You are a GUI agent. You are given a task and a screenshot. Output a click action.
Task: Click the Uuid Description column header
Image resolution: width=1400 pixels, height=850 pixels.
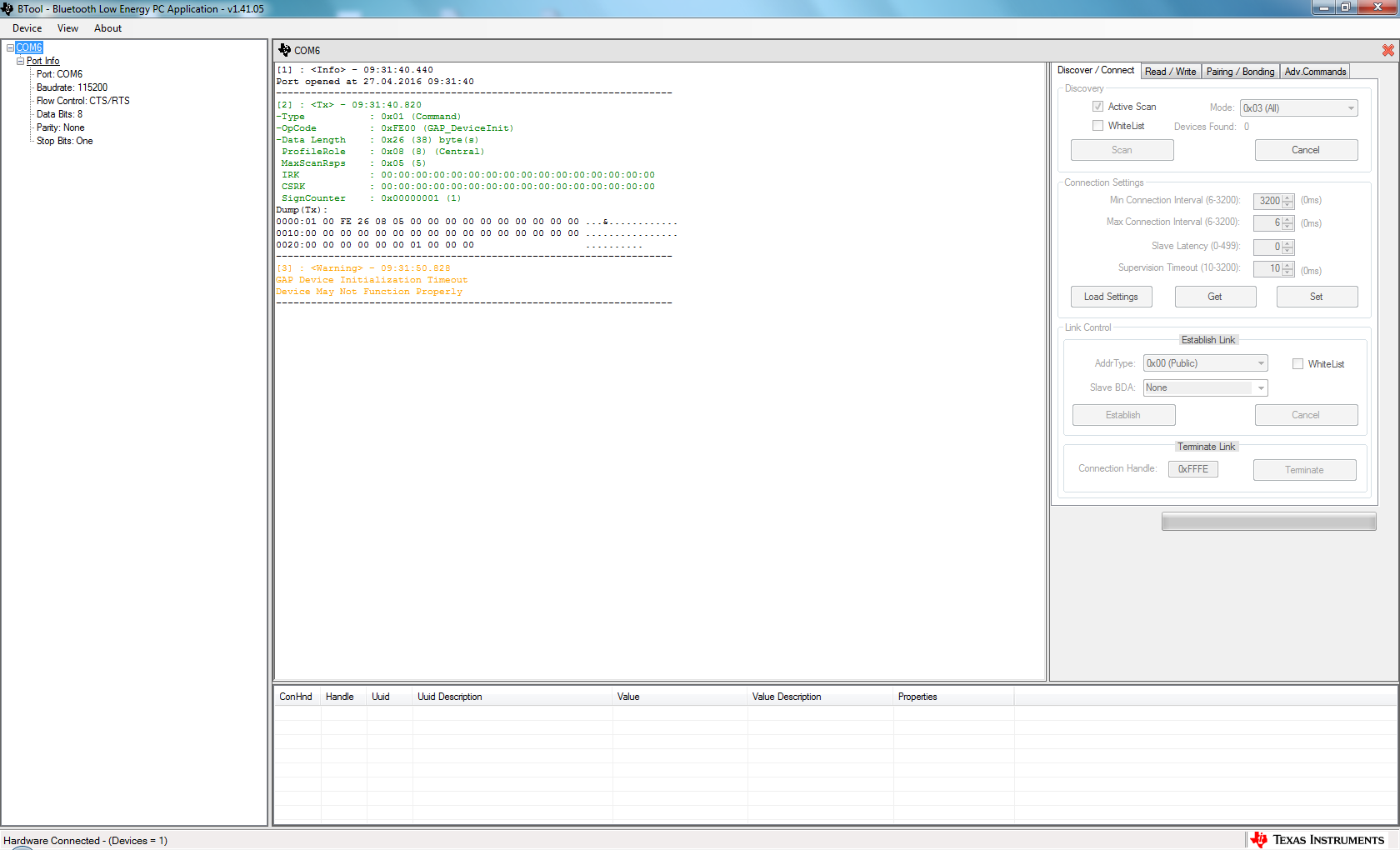pyautogui.click(x=512, y=697)
